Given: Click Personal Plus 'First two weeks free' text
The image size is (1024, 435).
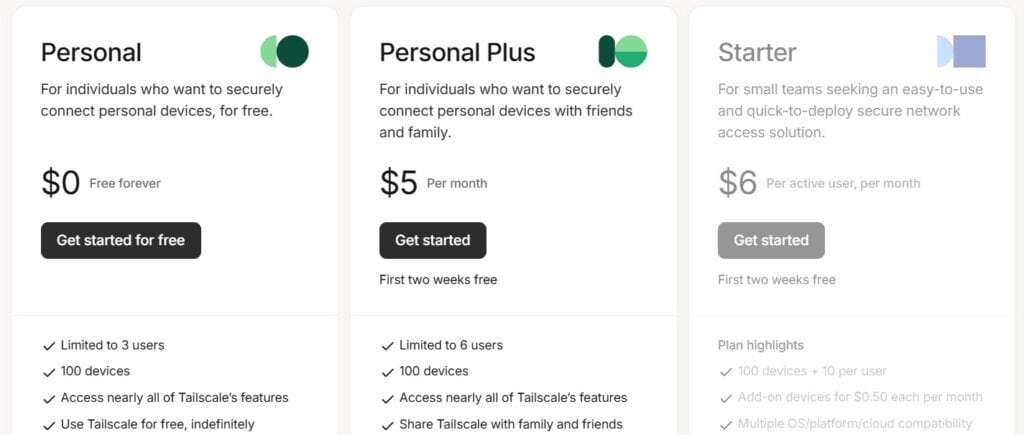Looking at the screenshot, I should pyautogui.click(x=438, y=280).
